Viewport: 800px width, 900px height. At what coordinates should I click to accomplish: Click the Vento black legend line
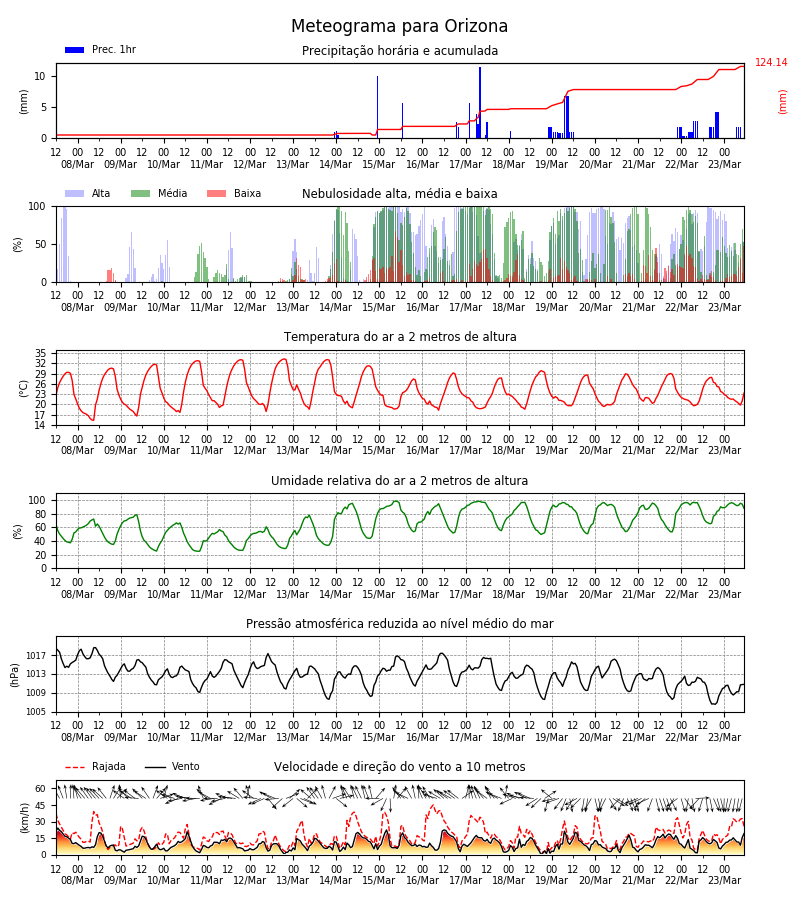coord(155,767)
